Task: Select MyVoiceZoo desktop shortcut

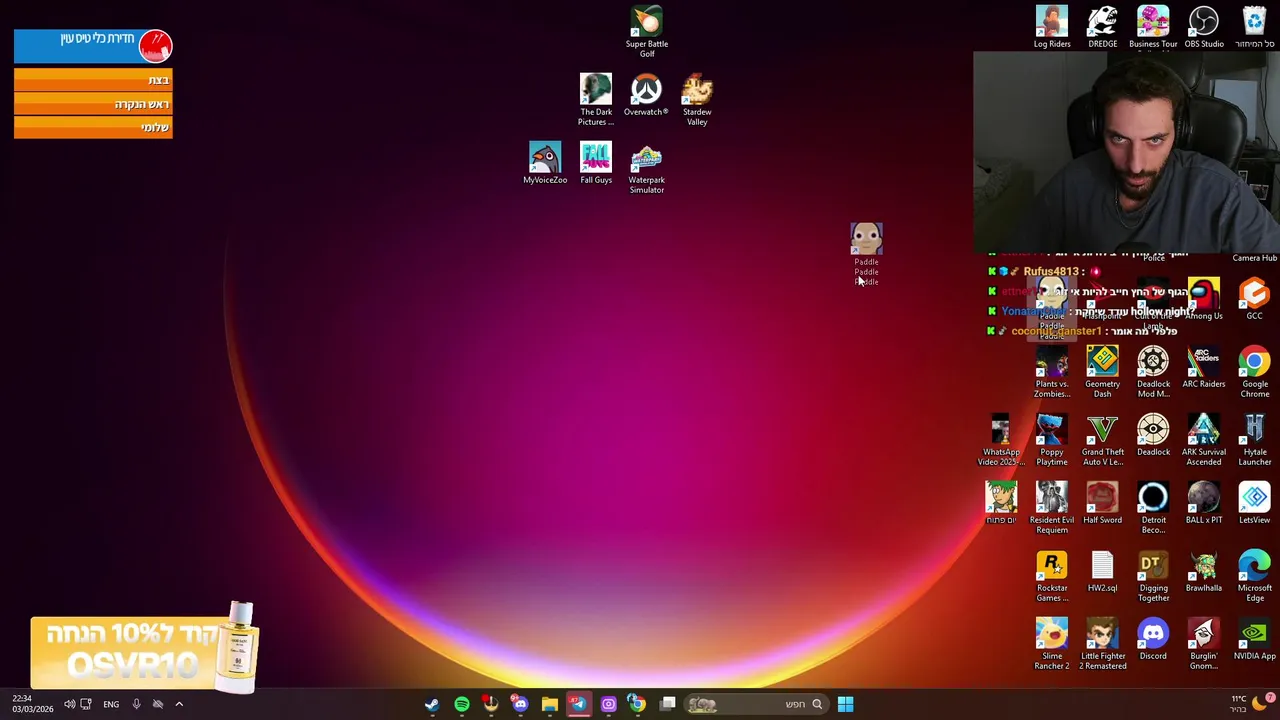Action: pyautogui.click(x=545, y=163)
